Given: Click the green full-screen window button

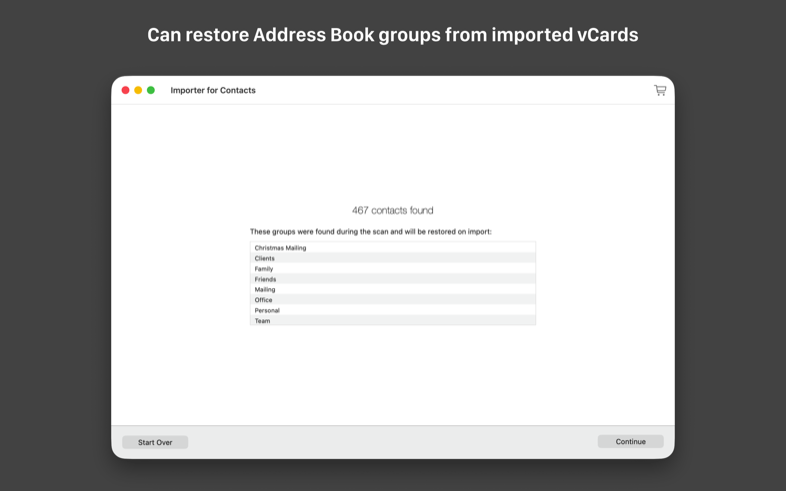Looking at the screenshot, I should 151,90.
